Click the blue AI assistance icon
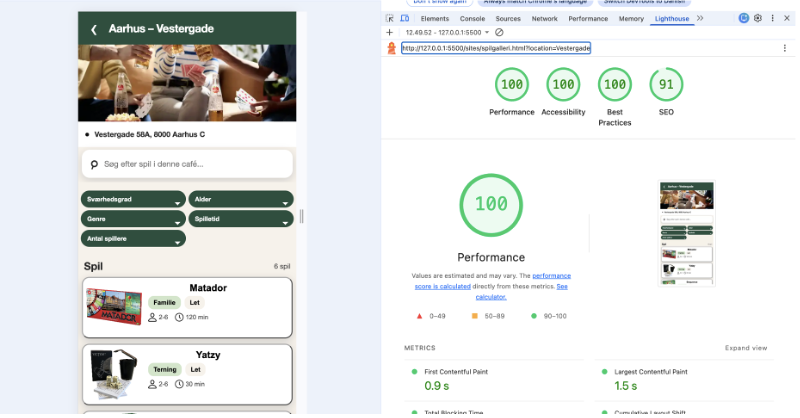 [x=744, y=18]
